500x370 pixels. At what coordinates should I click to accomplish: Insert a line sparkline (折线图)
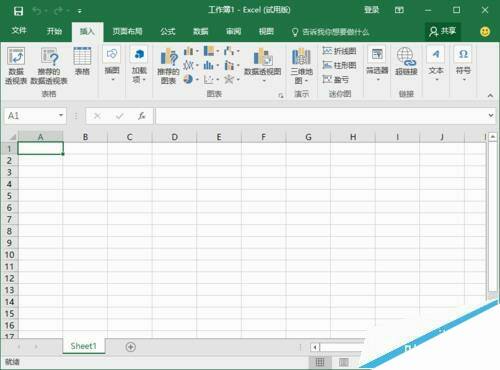tap(339, 51)
